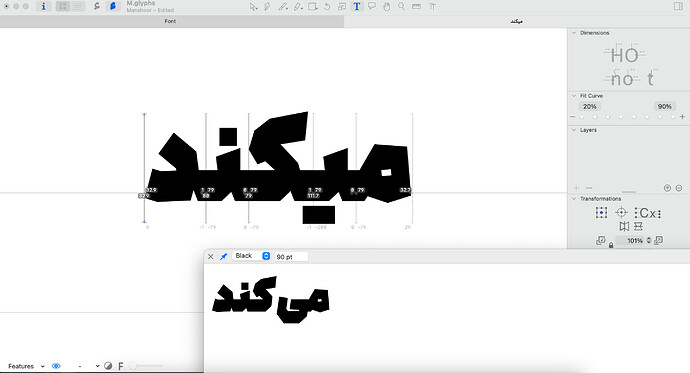The width and height of the screenshot is (690, 373).
Task: Close the preview panel
Action: click(210, 256)
